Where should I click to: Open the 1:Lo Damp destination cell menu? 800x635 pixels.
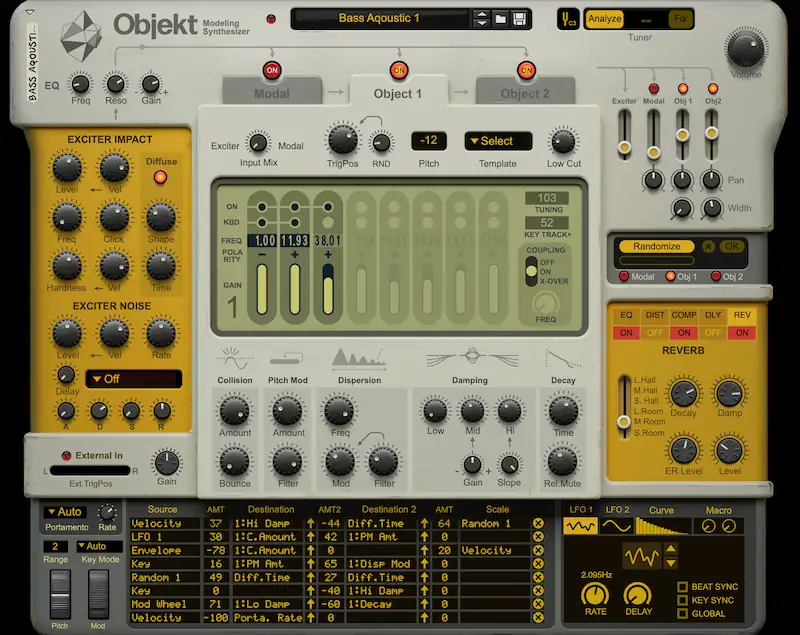click(268, 604)
